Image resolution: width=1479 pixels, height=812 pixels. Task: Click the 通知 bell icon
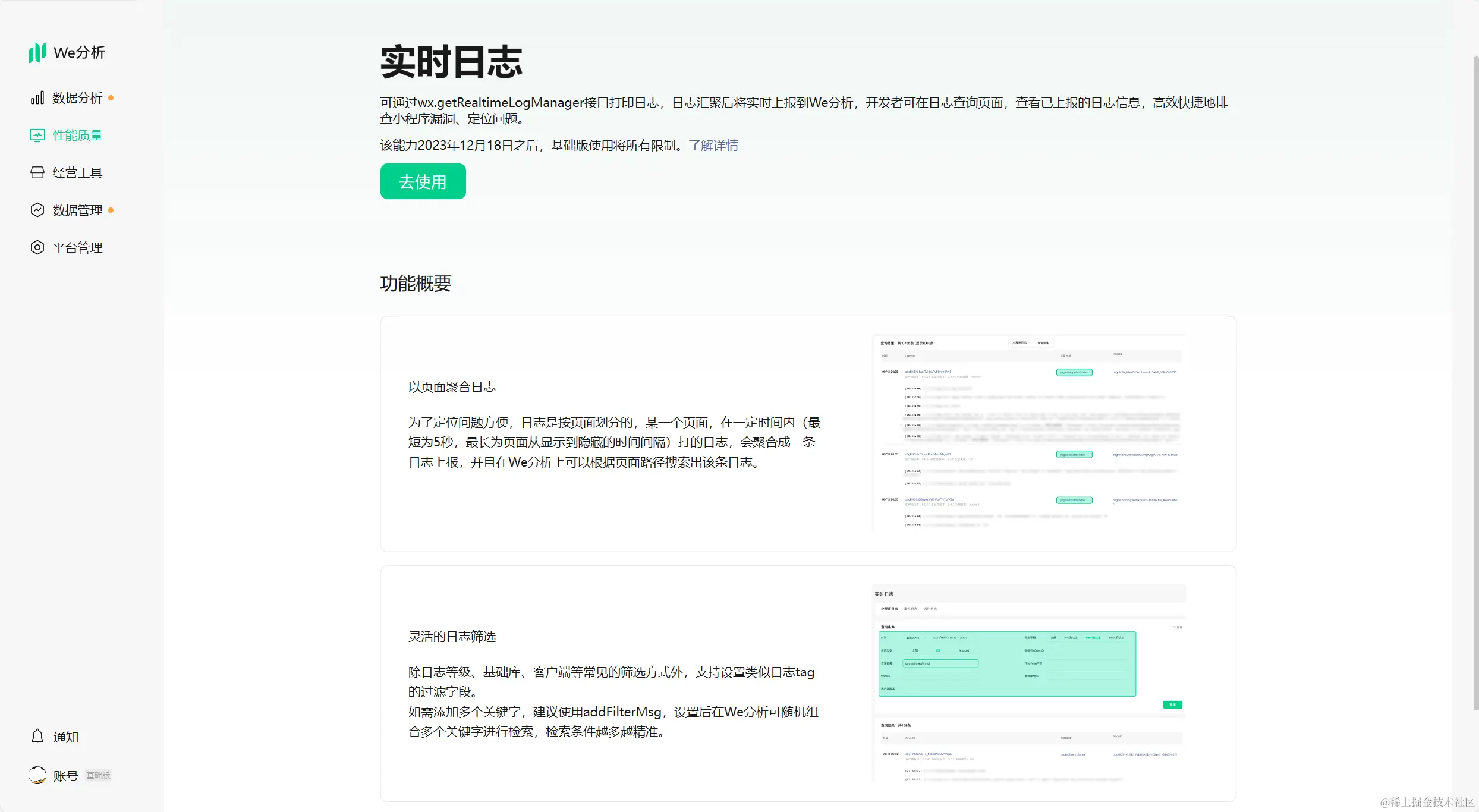[37, 737]
